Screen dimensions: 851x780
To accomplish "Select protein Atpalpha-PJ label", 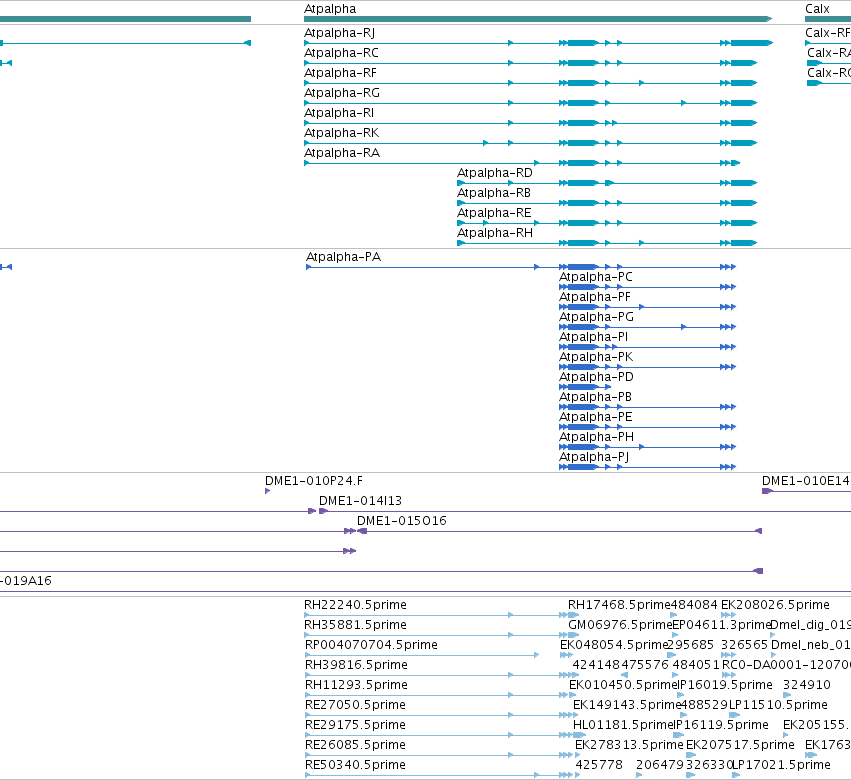I will pos(594,457).
